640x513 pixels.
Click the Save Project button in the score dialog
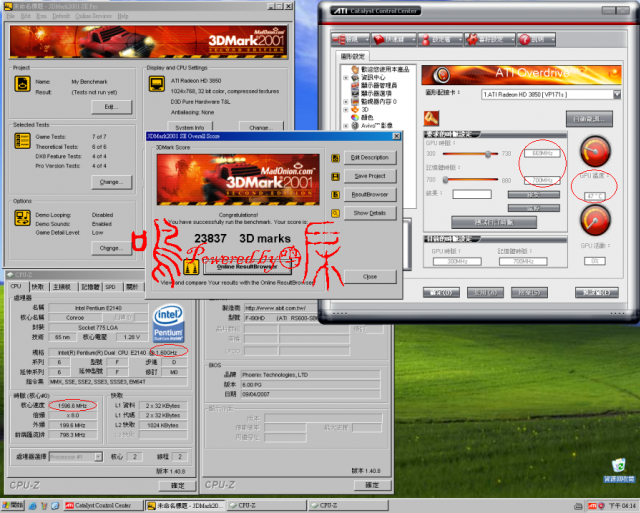click(370, 176)
